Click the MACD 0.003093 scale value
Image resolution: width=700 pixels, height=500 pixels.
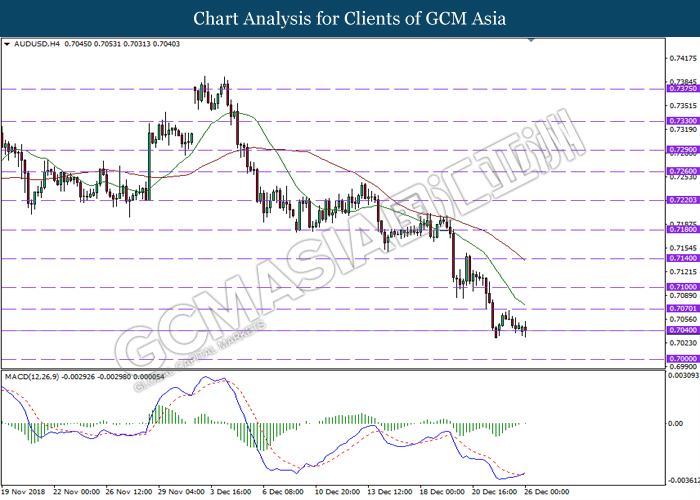(x=683, y=375)
